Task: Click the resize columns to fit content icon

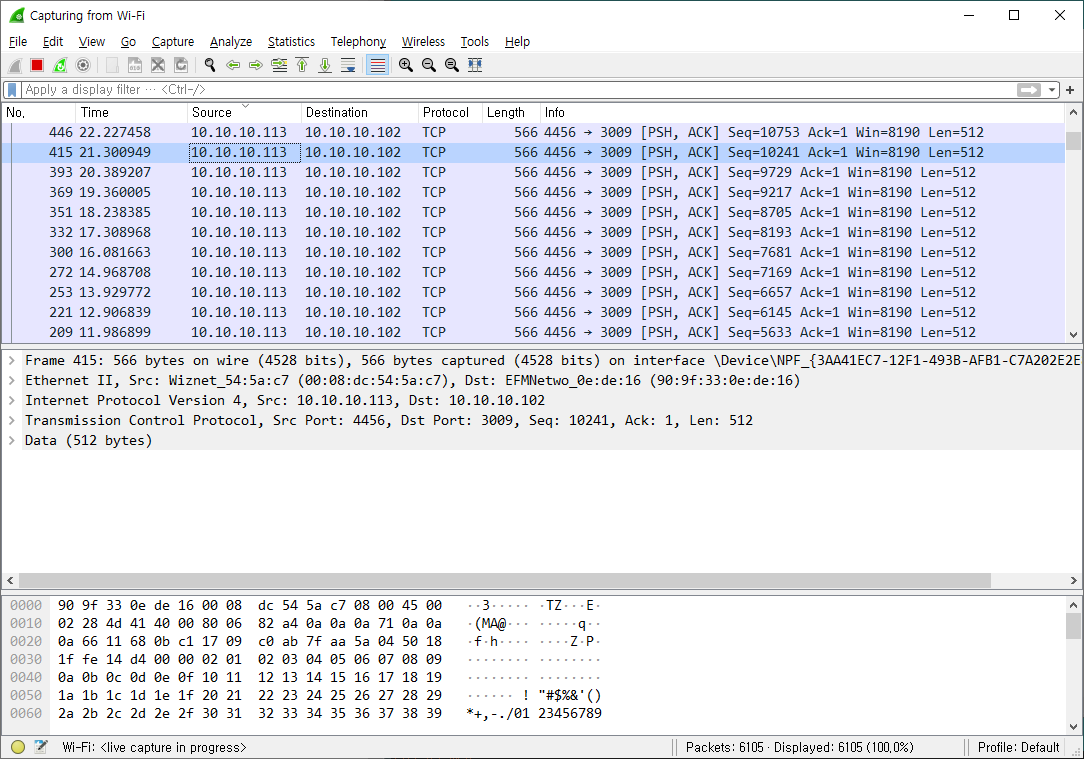Action: [475, 65]
